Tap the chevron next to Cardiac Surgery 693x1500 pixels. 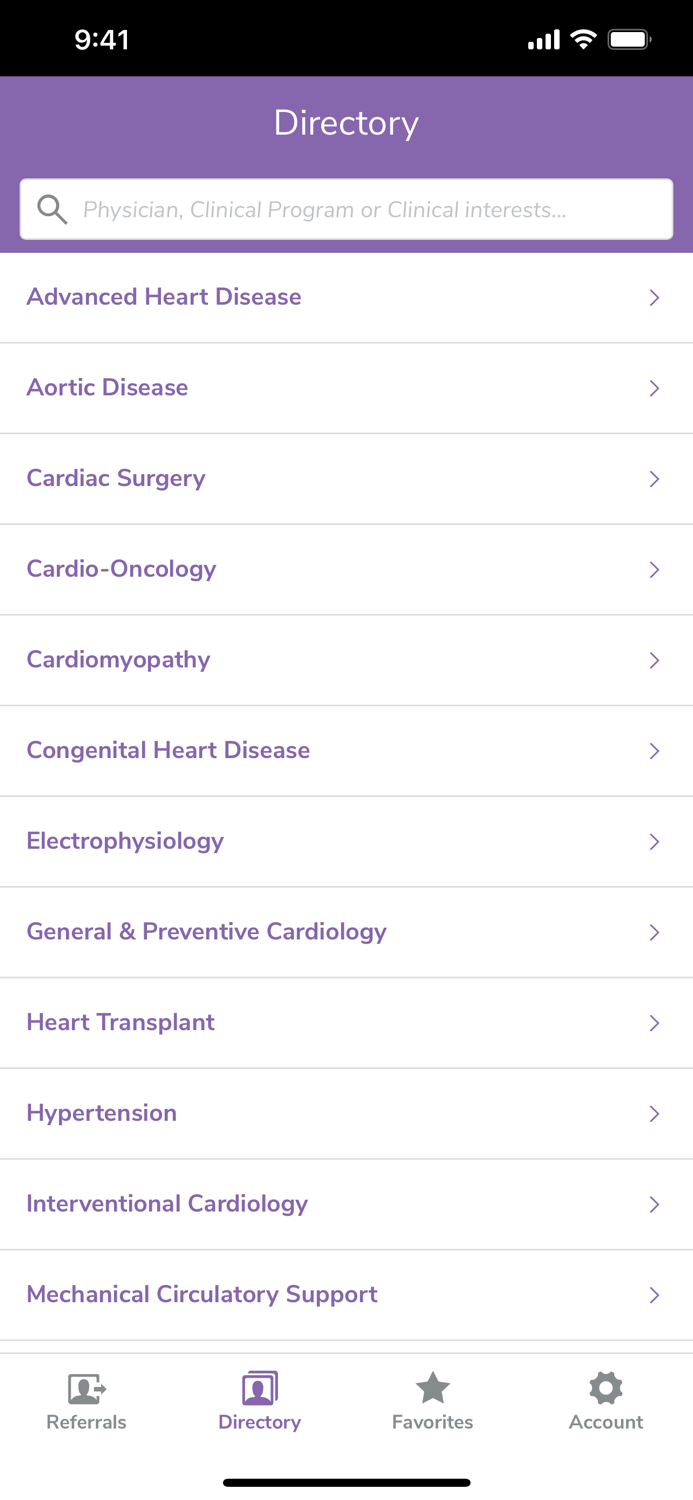click(x=655, y=479)
